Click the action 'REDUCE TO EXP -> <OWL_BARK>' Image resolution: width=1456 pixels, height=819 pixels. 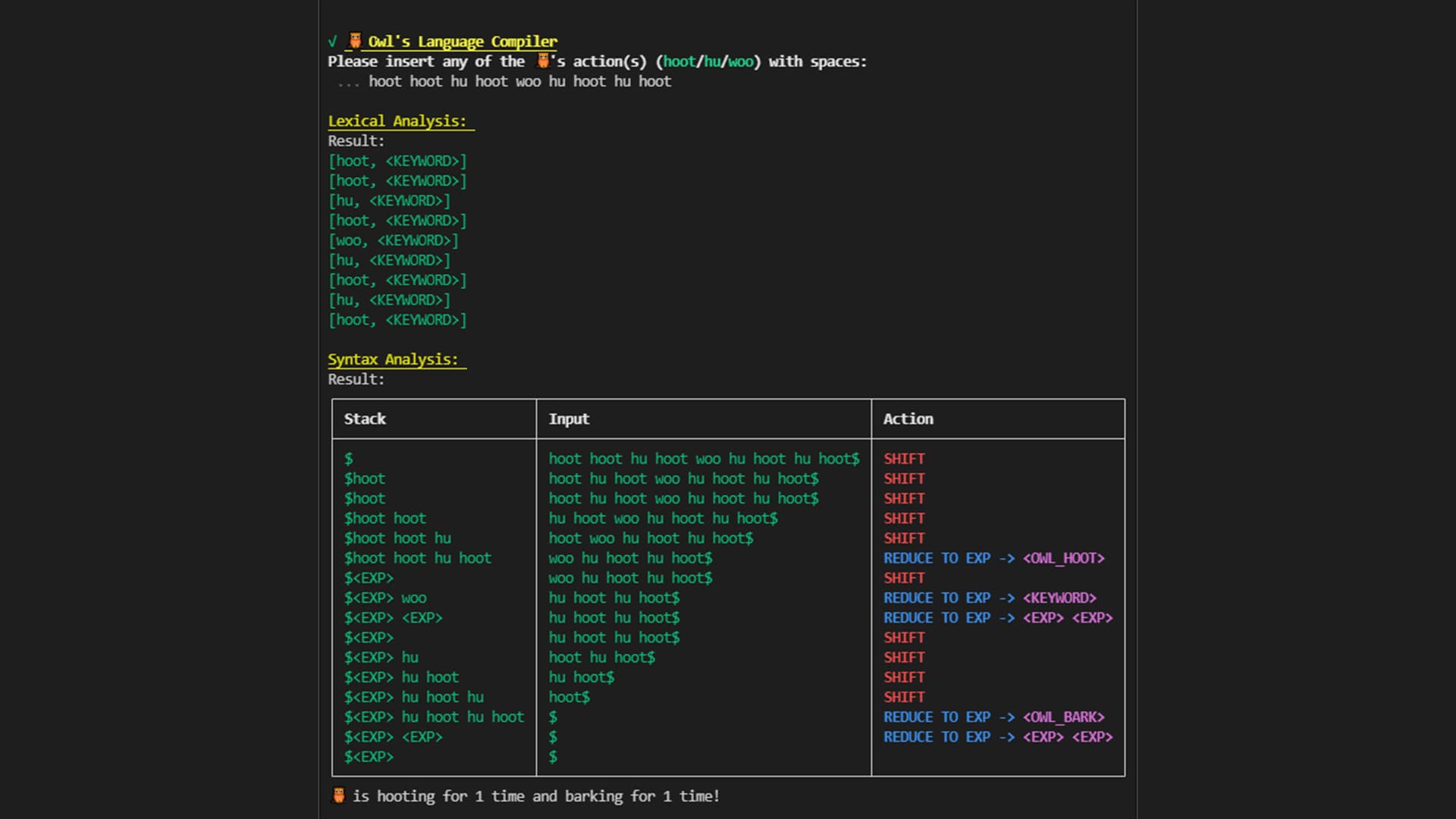point(994,717)
